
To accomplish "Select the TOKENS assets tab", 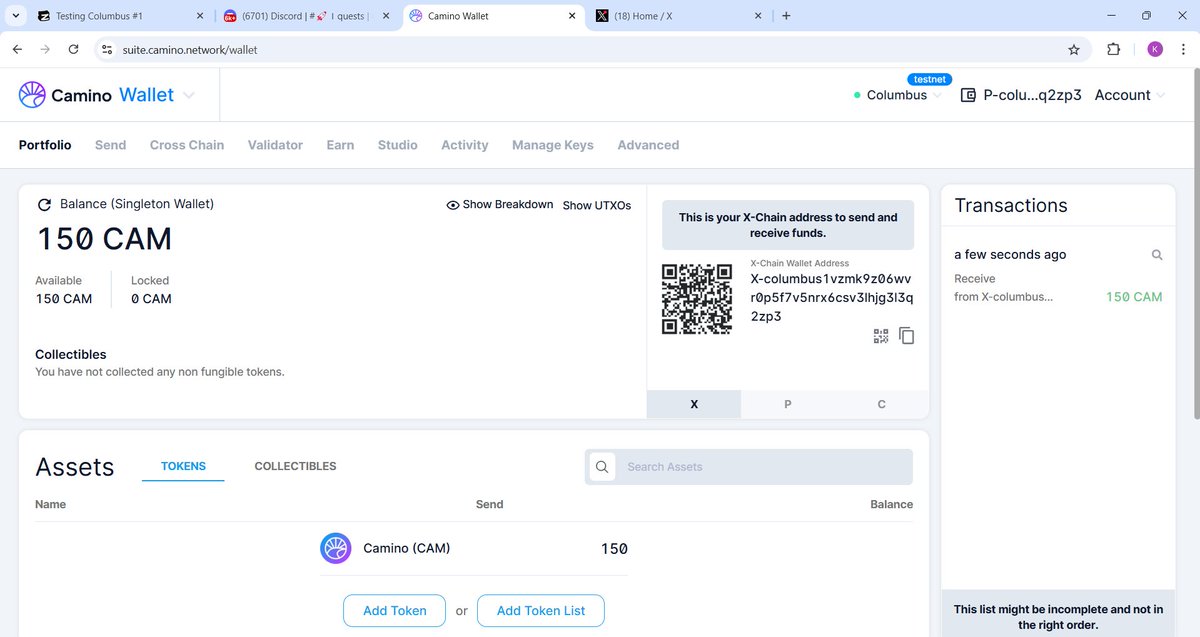I will click(183, 466).
